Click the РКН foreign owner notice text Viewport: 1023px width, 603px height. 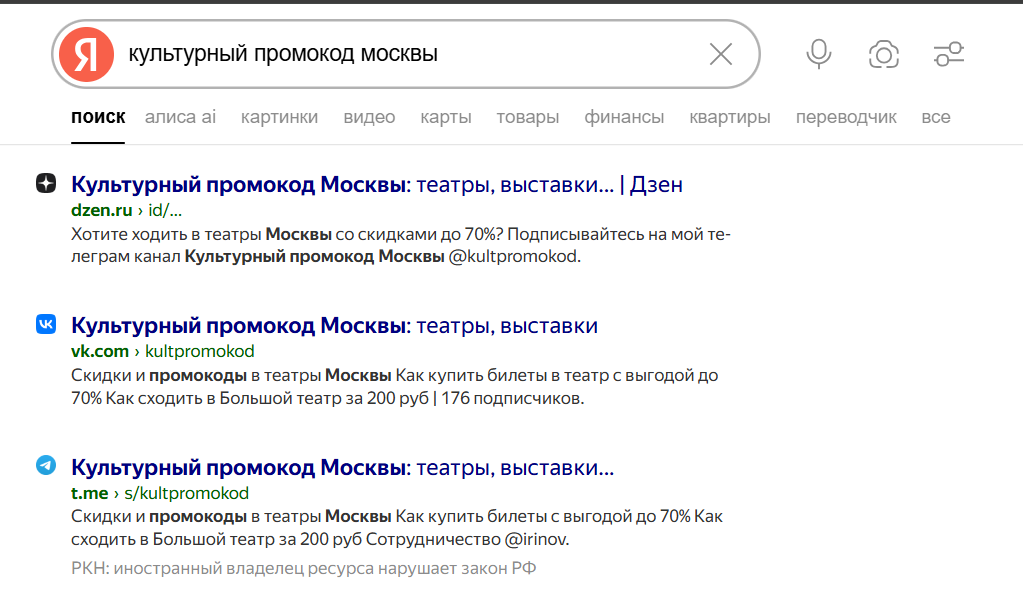pyautogui.click(x=303, y=568)
